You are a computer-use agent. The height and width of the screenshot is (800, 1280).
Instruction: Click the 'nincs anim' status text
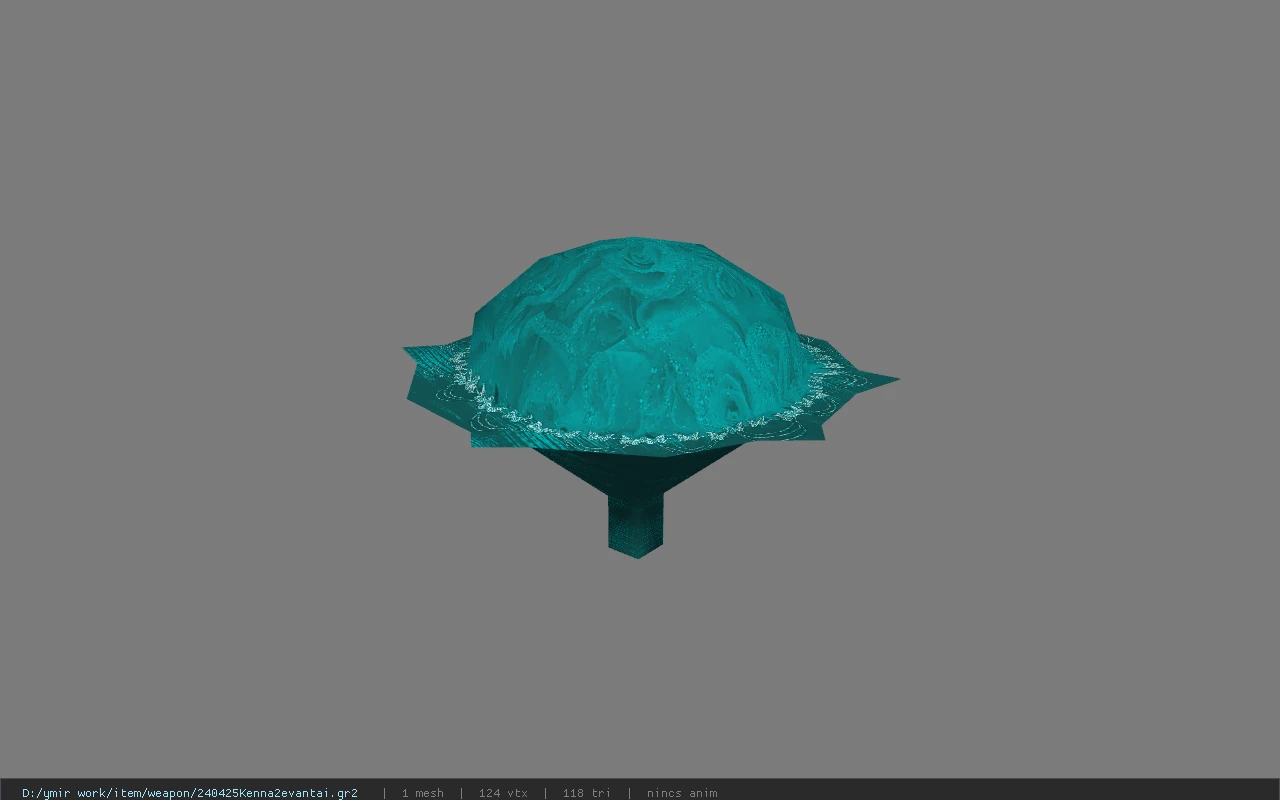(x=682, y=793)
